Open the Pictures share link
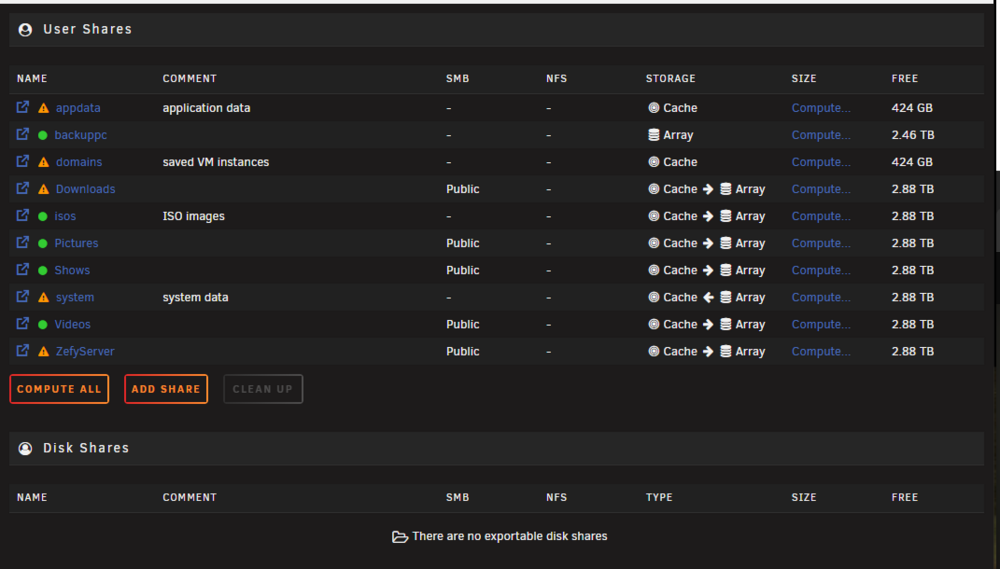This screenshot has height=569, width=1000. click(77, 243)
